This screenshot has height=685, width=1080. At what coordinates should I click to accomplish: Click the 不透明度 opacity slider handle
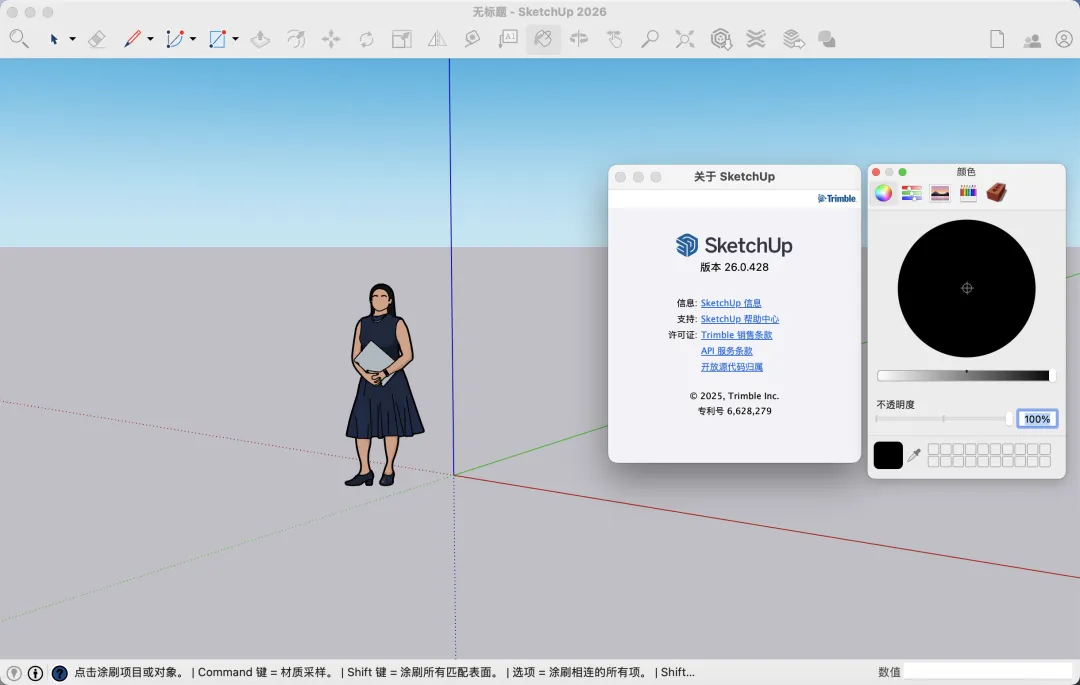pos(1009,419)
